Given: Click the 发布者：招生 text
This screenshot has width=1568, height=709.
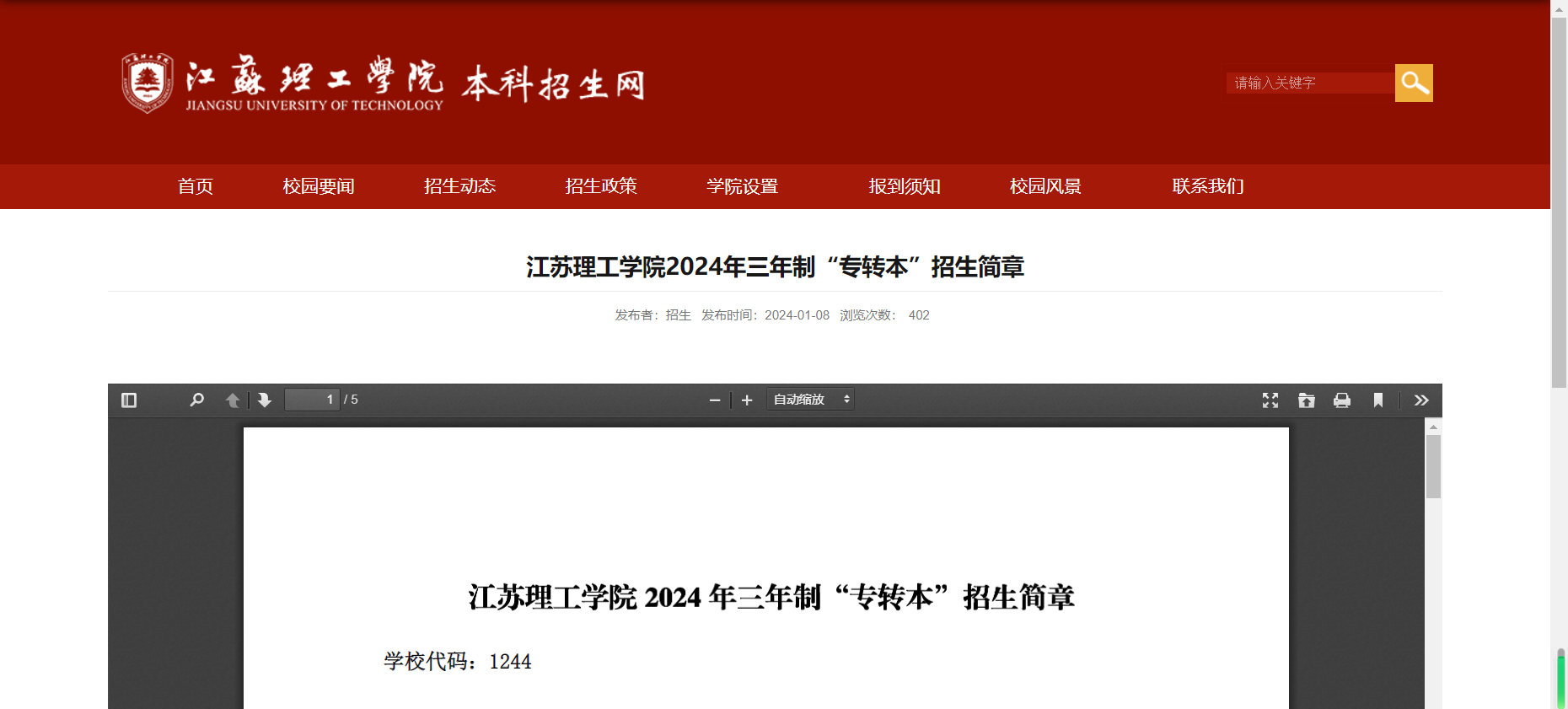Looking at the screenshot, I should [x=652, y=315].
